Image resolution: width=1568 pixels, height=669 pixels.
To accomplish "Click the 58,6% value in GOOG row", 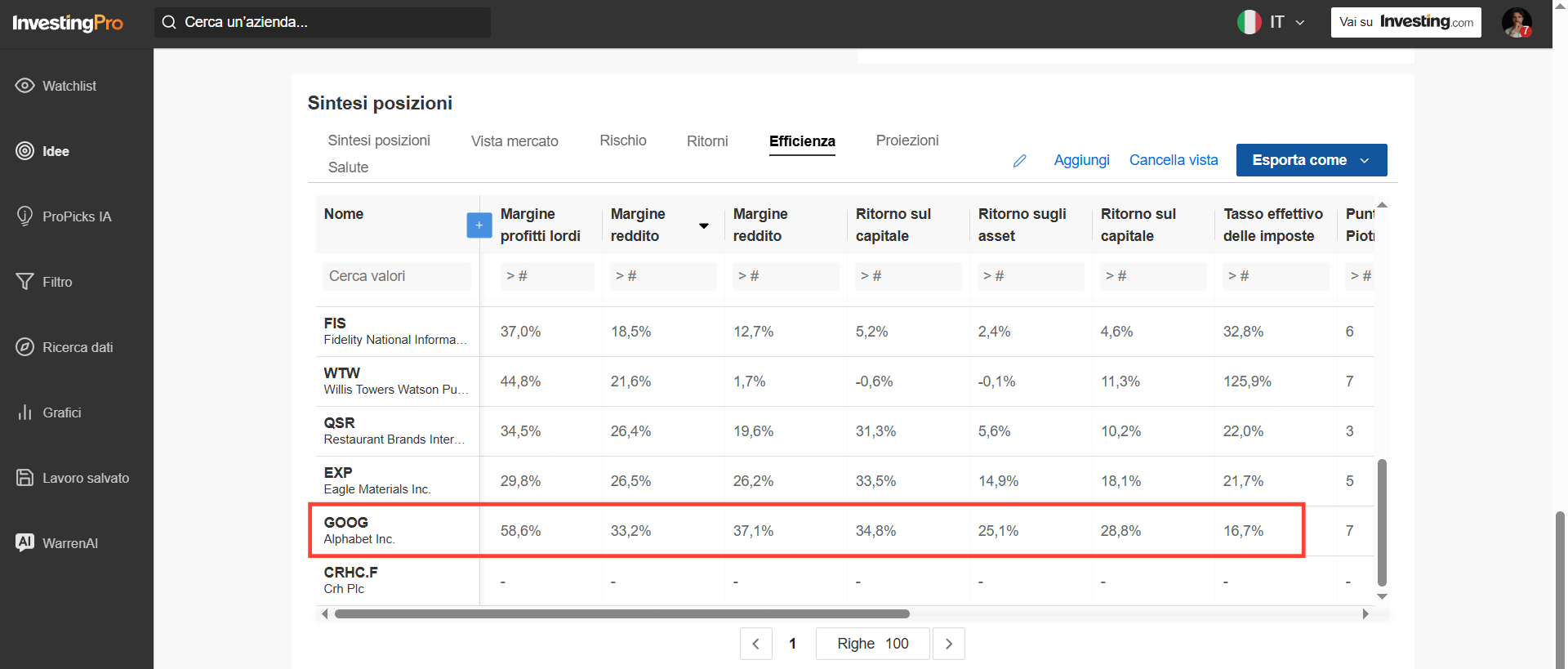I will [x=520, y=531].
